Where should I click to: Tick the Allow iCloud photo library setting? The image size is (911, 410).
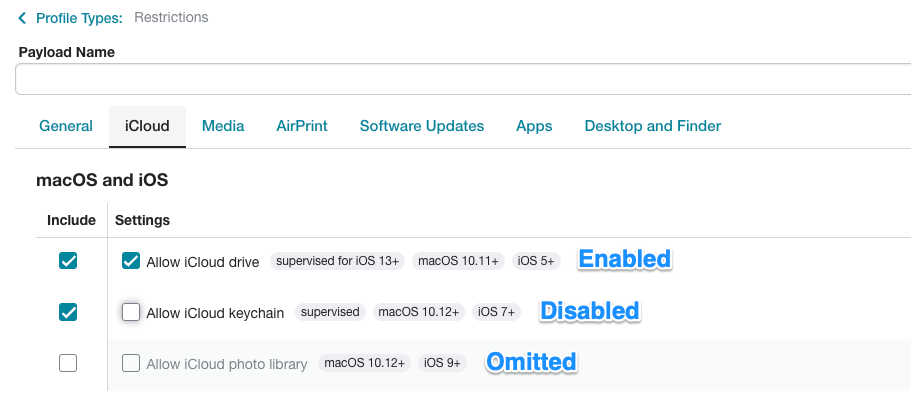131,364
